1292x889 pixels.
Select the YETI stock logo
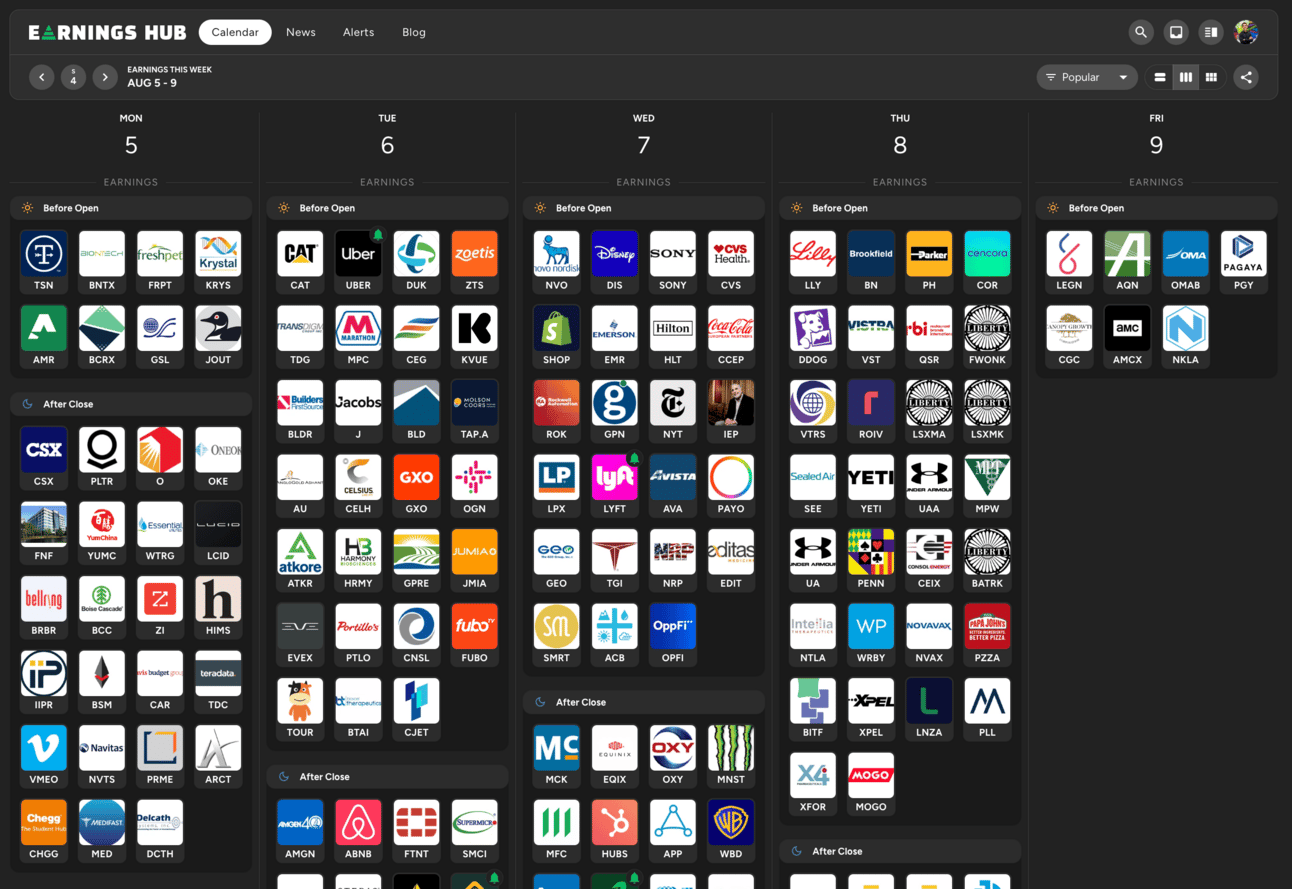tap(871, 478)
